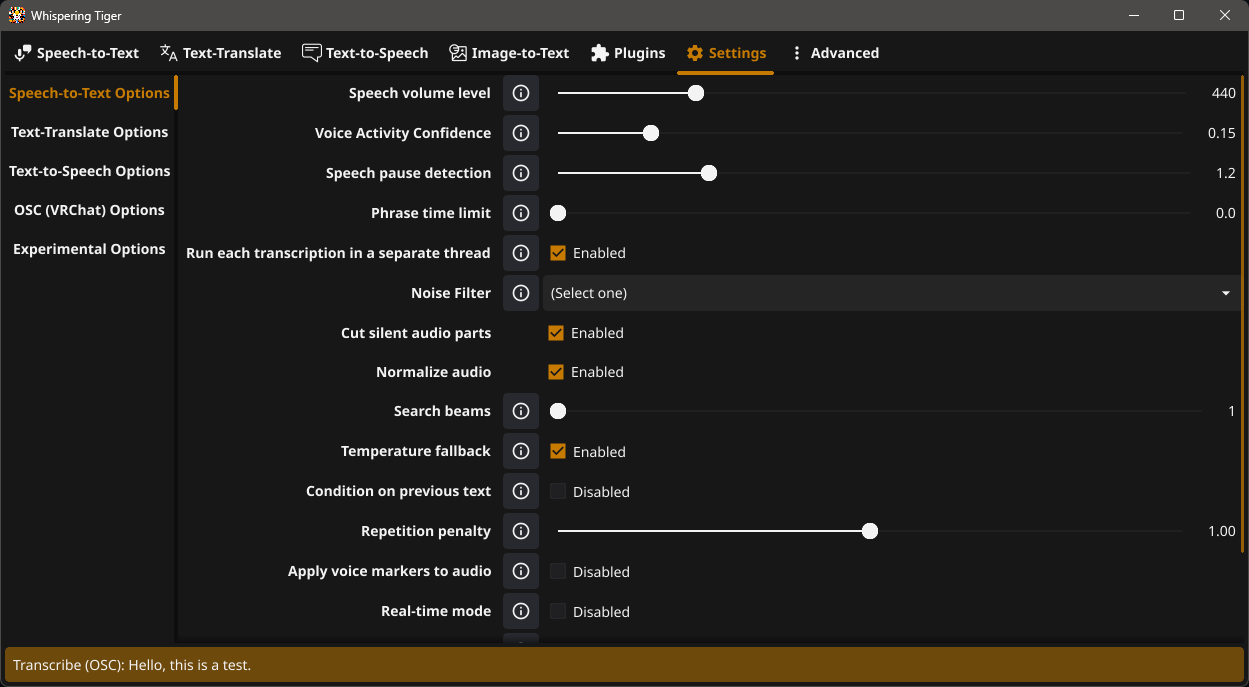Screen dimensions: 1249x687
Task: Open the Noise Filter dropdown
Action: [x=890, y=293]
